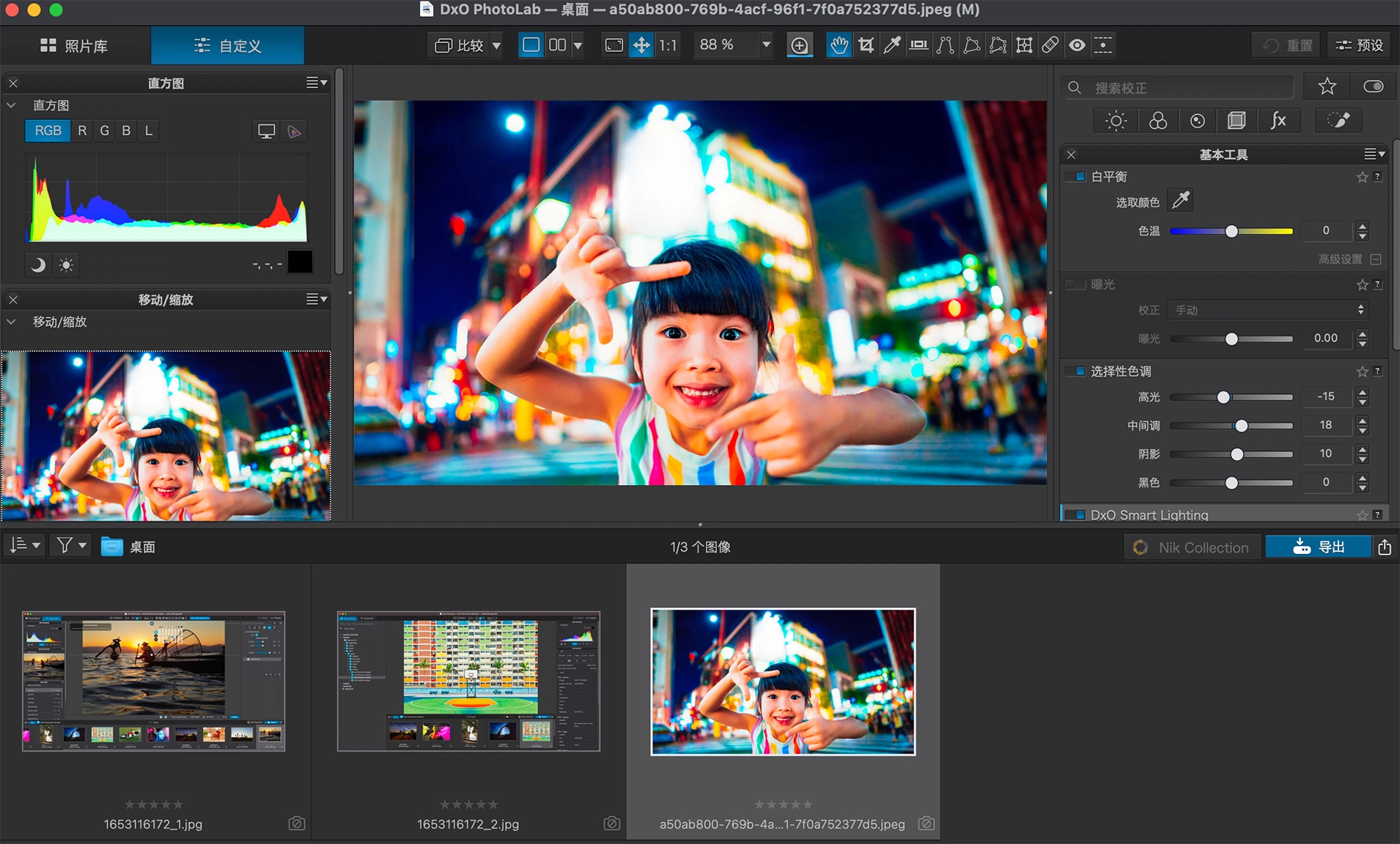Click the red-eye tool icon

(1077, 45)
